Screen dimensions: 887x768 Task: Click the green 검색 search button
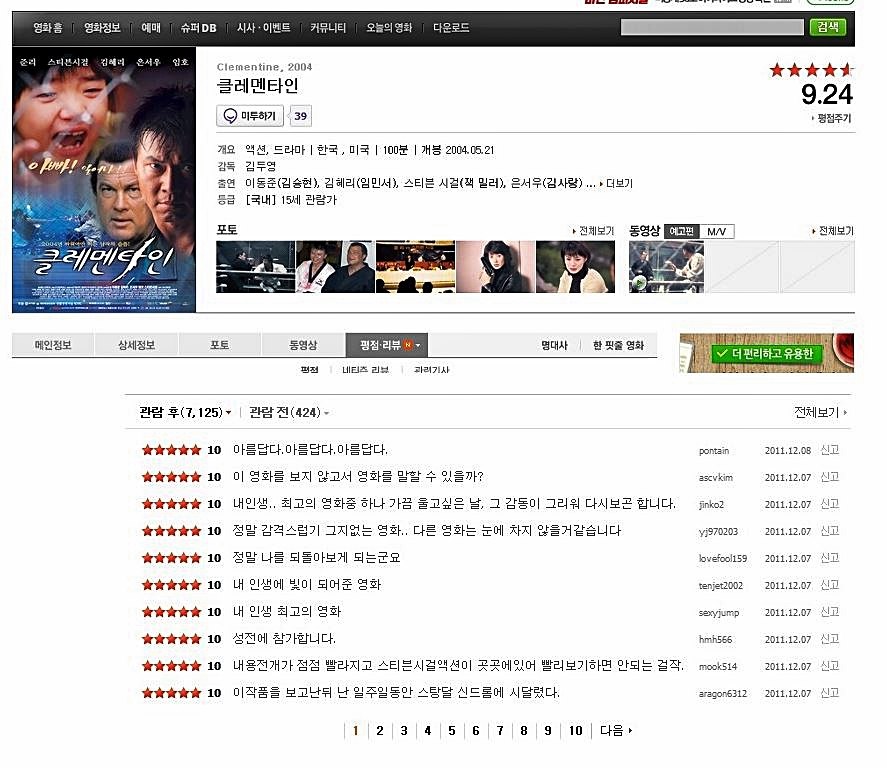click(828, 27)
